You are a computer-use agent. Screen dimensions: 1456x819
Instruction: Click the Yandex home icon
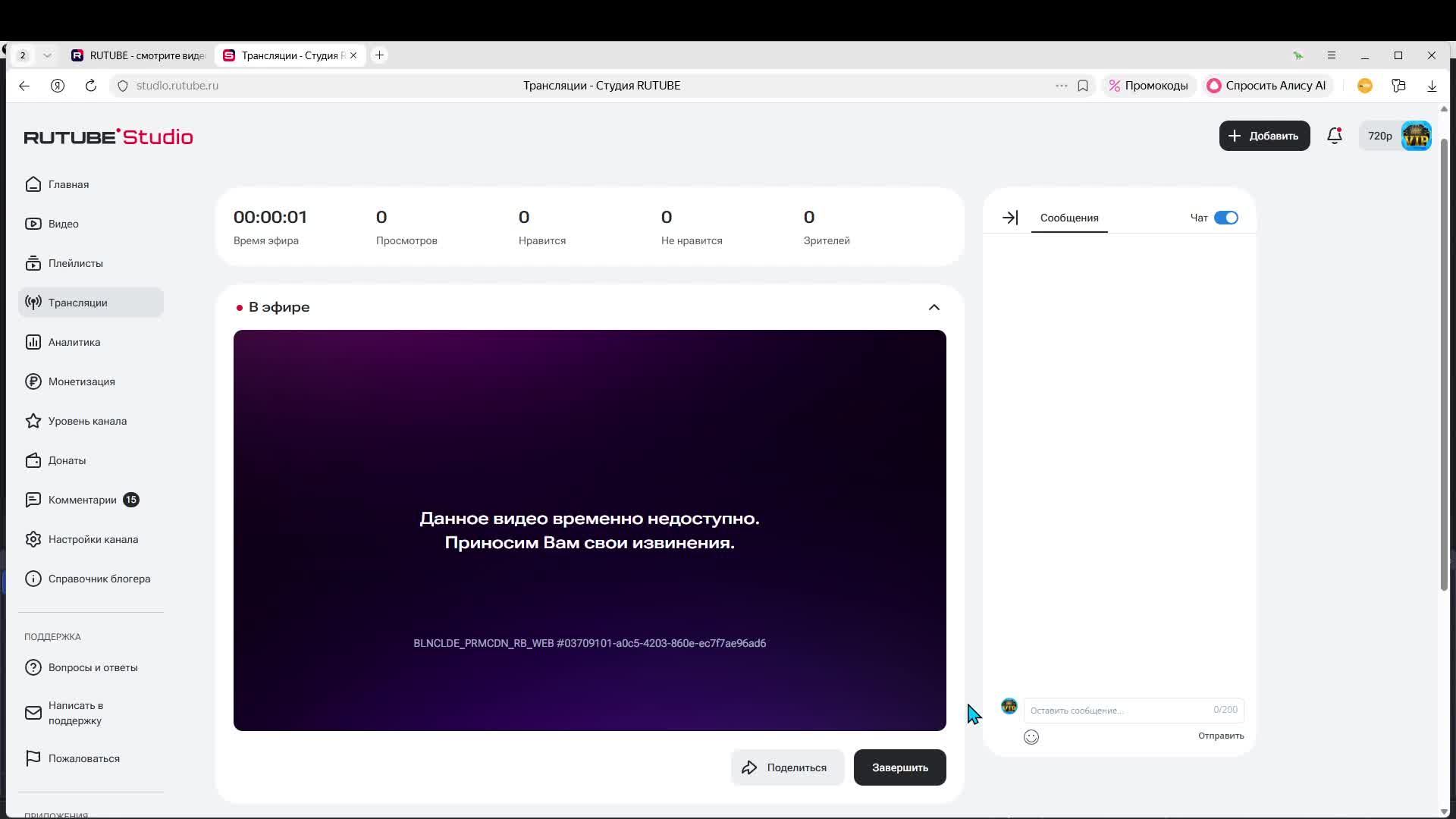click(58, 86)
